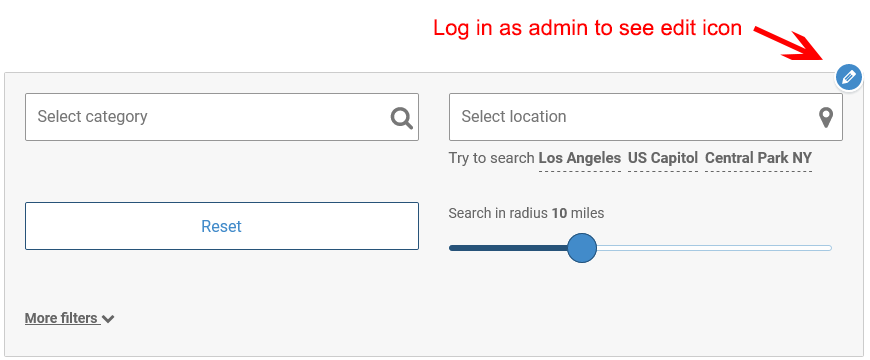Choose the Central Park NY suggestion

coord(758,158)
